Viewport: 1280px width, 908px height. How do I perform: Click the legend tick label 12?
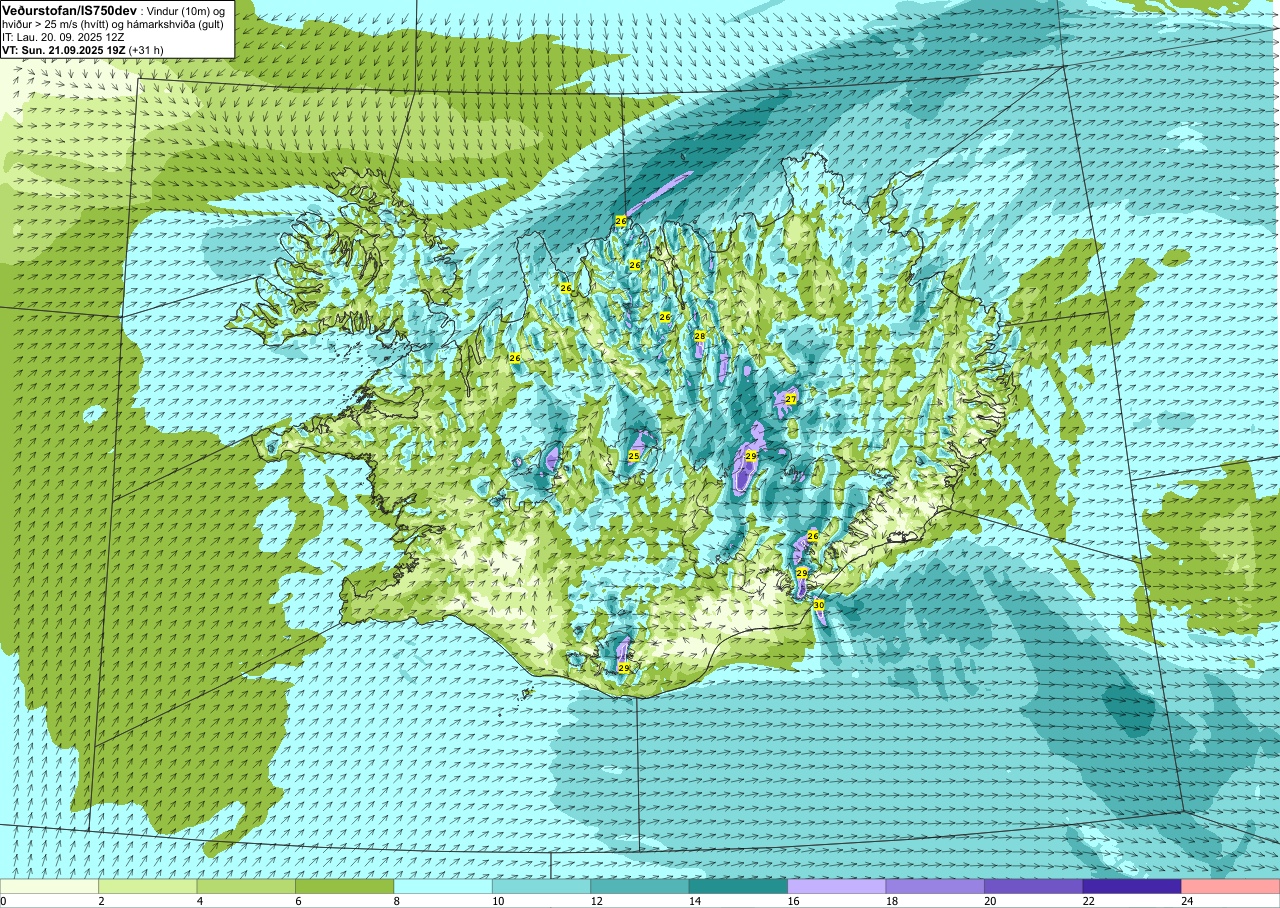click(595, 901)
